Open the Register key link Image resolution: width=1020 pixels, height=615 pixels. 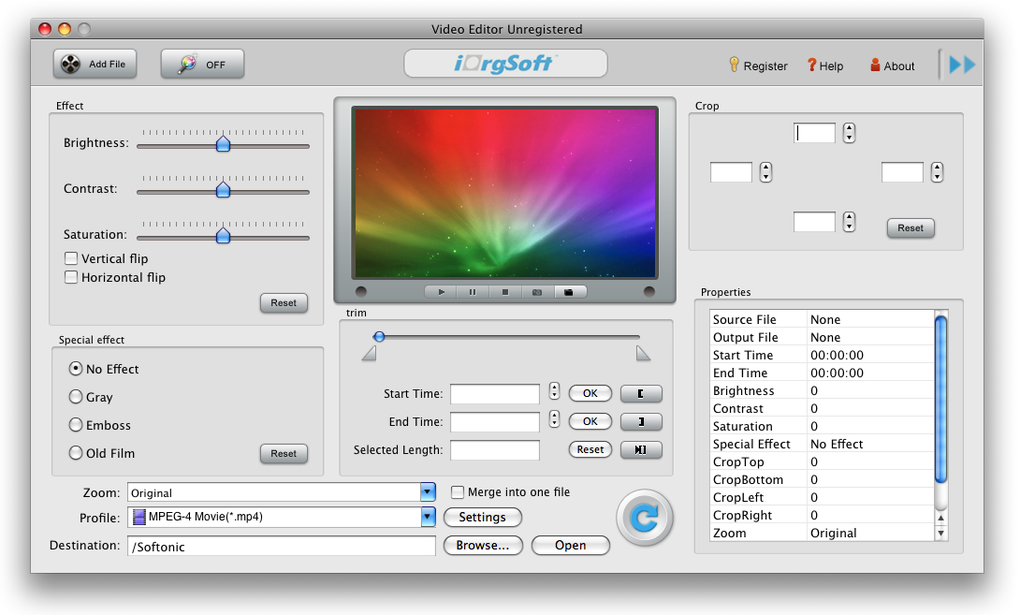pyautogui.click(x=758, y=66)
